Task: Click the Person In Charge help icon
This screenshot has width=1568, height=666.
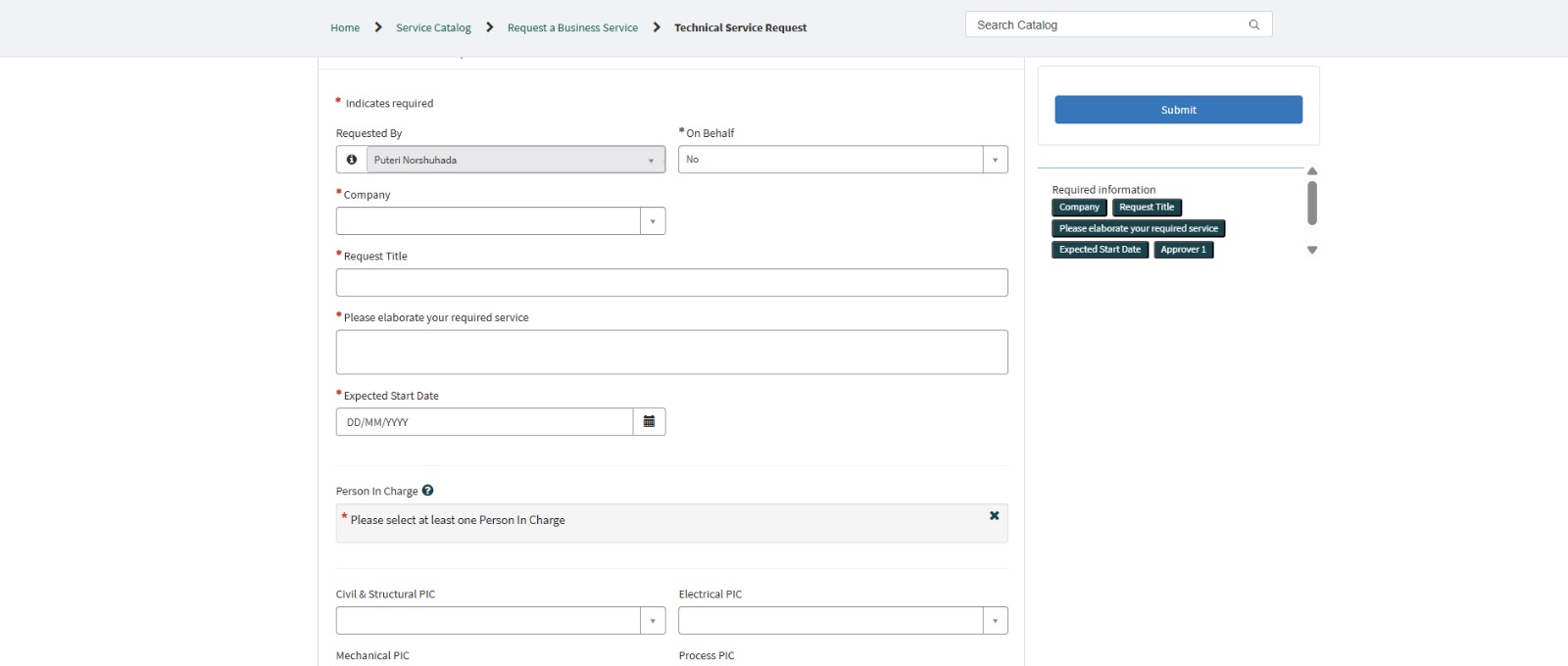Action: [427, 491]
